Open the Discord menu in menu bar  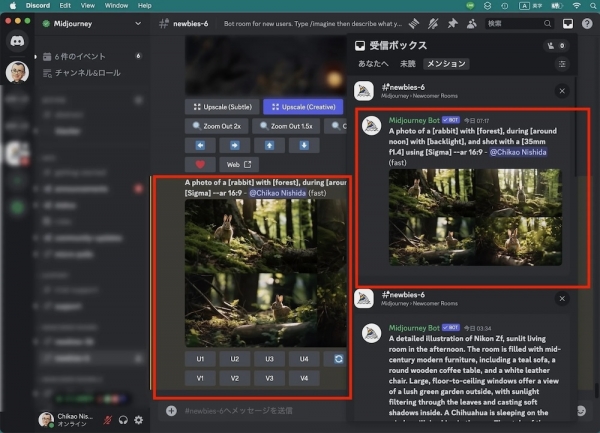pyautogui.click(x=38, y=5)
